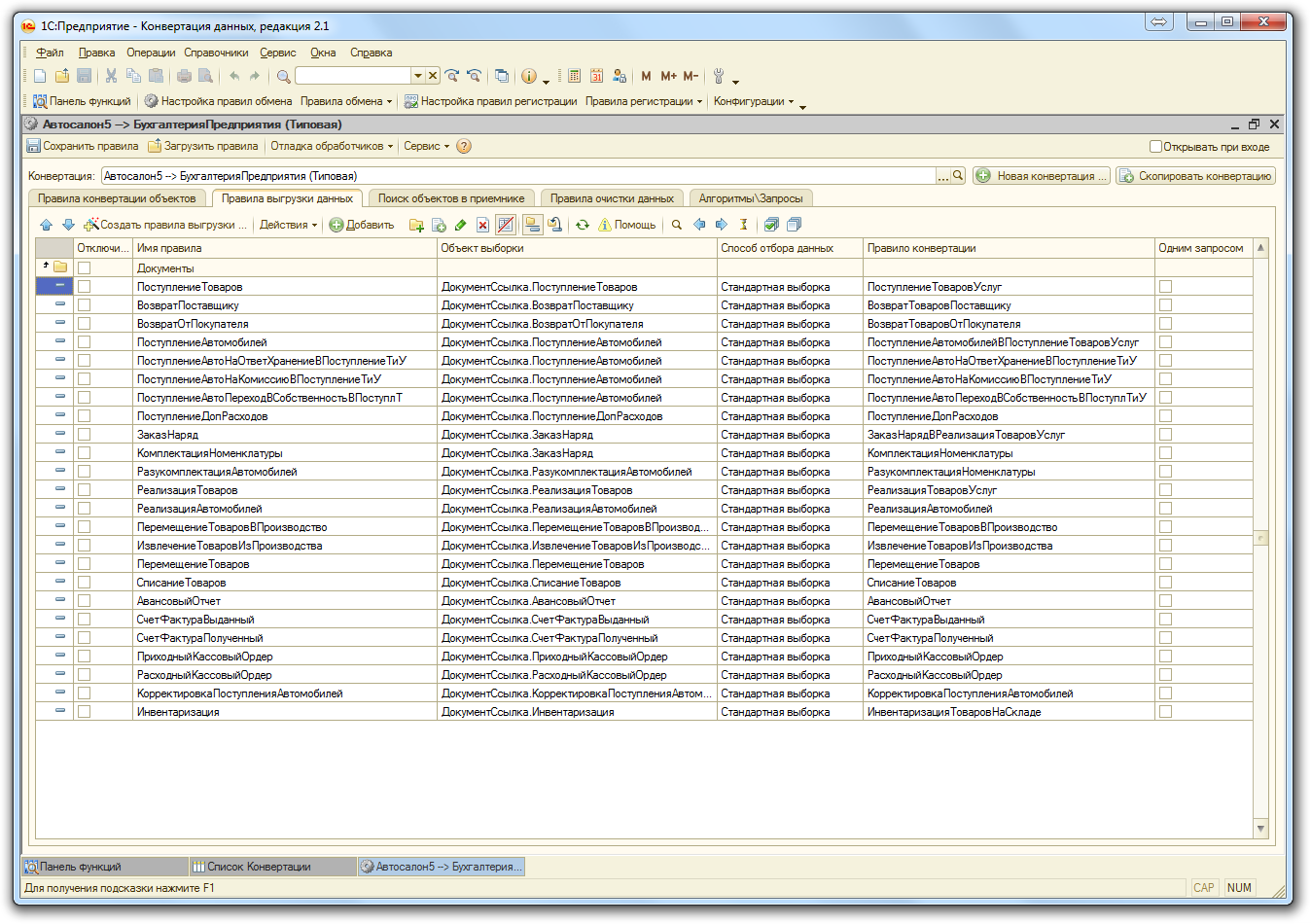
Task: Switch to Поиск объектов в приемнике tab
Action: [451, 198]
